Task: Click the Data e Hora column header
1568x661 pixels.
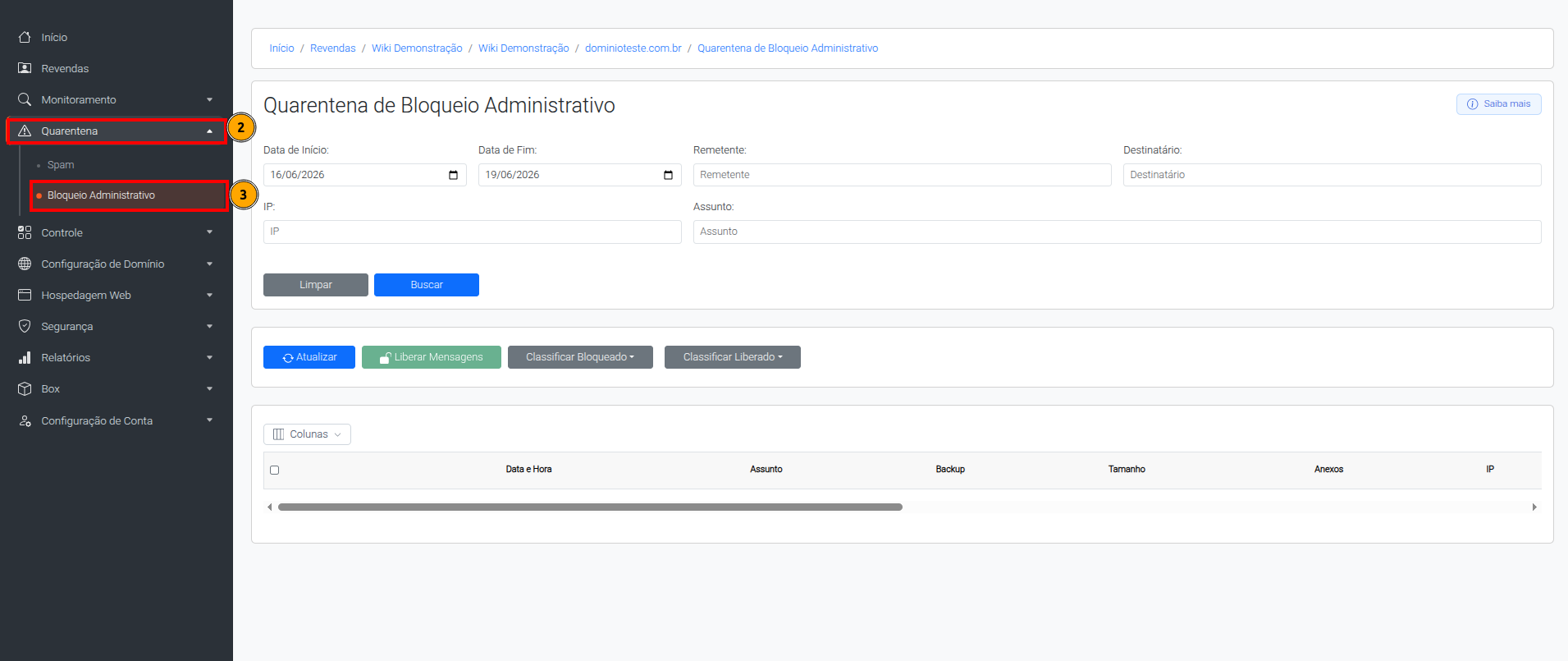Action: click(x=528, y=470)
